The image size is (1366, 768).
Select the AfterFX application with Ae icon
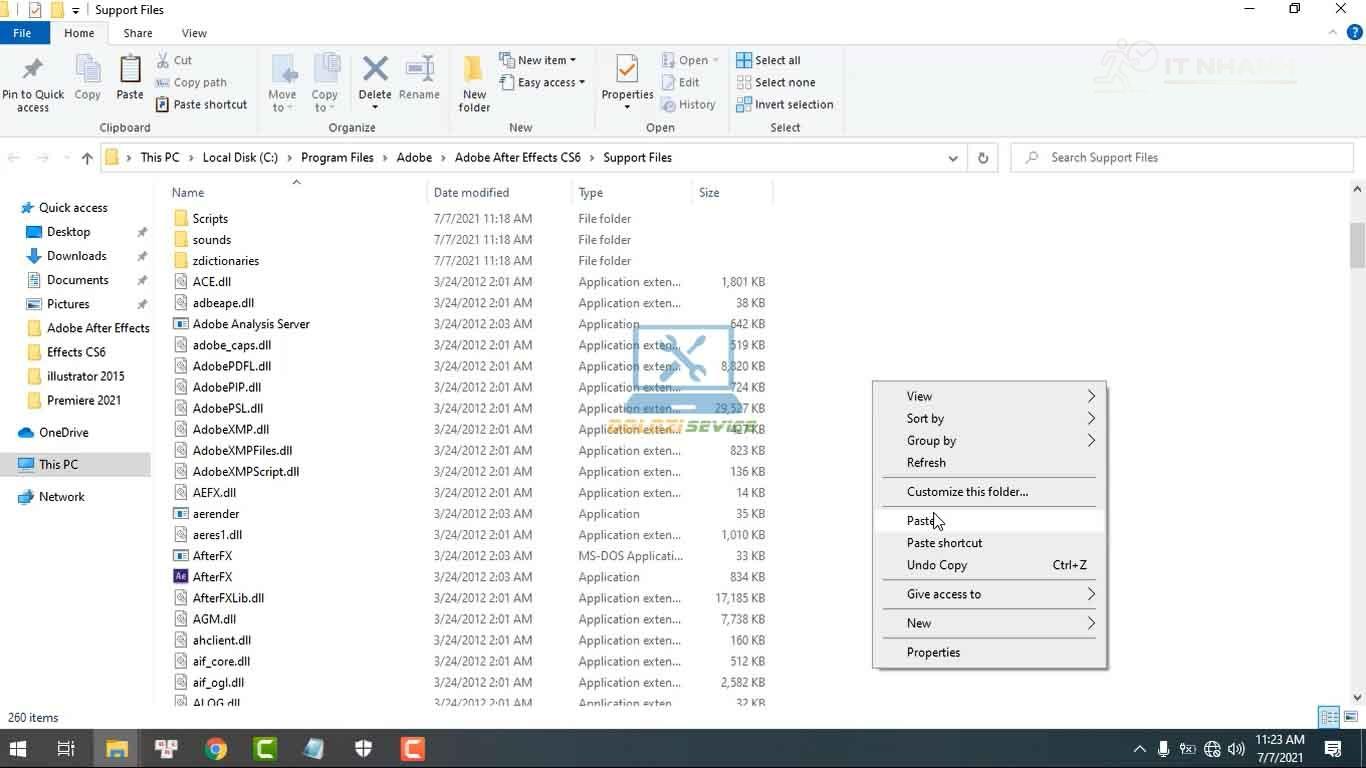[212, 576]
